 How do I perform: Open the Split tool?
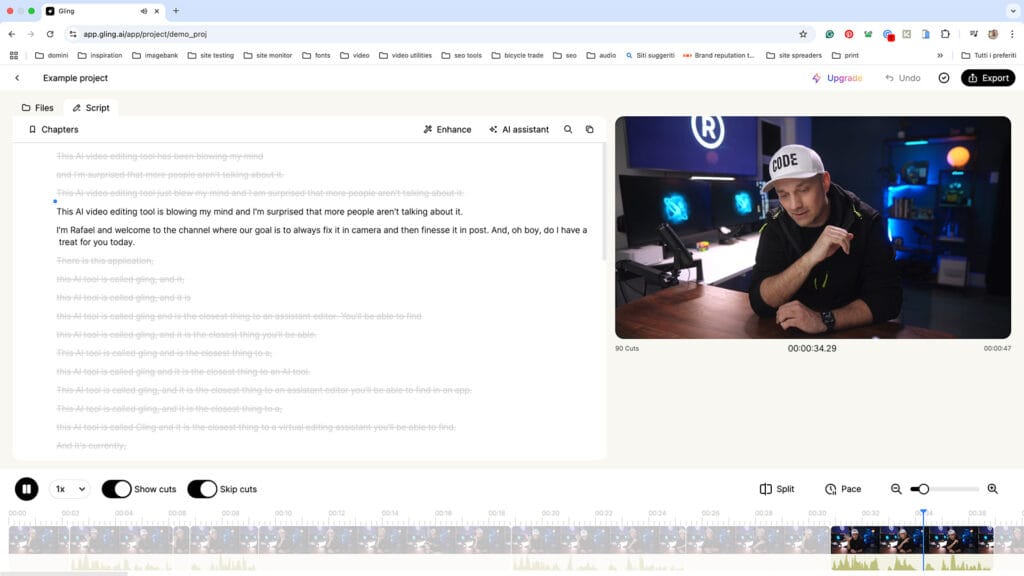[777, 489]
